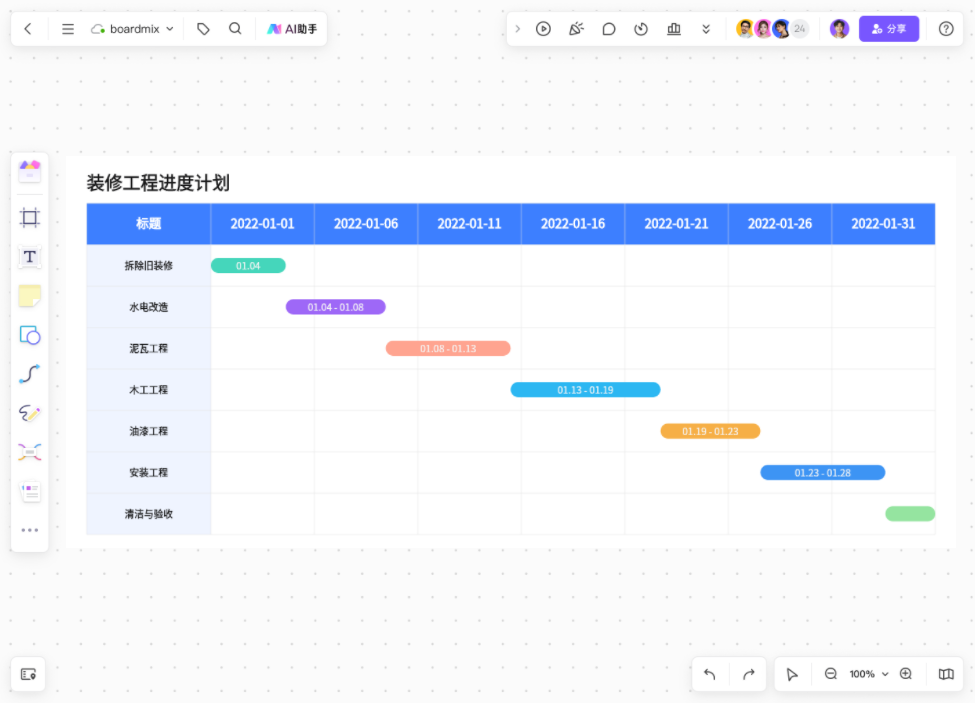Select the yellow sticky note tool
This screenshot has width=976, height=704.
(30, 296)
